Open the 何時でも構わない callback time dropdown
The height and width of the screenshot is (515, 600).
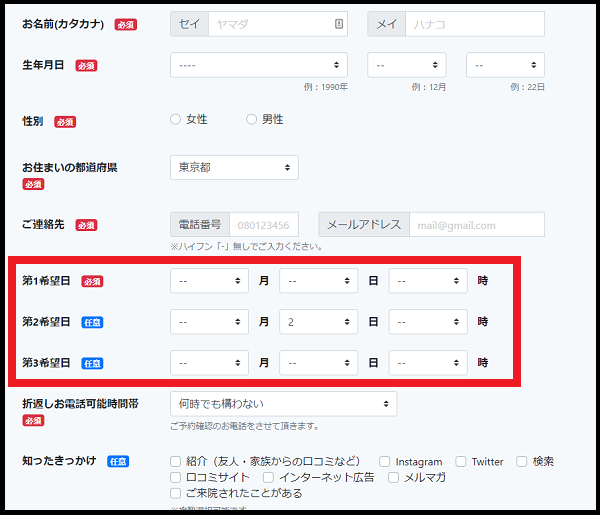click(x=284, y=404)
